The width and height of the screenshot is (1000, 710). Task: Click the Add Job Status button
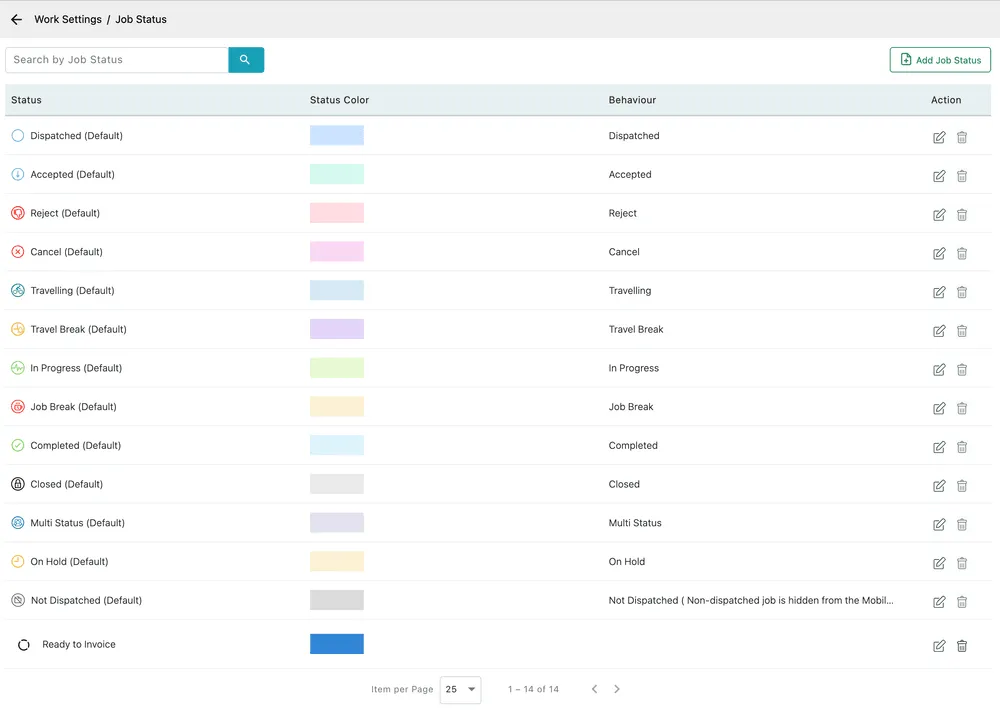pyautogui.click(x=940, y=60)
